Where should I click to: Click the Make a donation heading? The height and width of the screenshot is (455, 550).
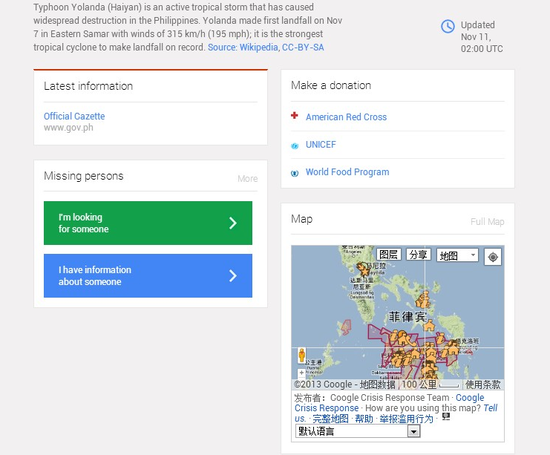coord(331,85)
